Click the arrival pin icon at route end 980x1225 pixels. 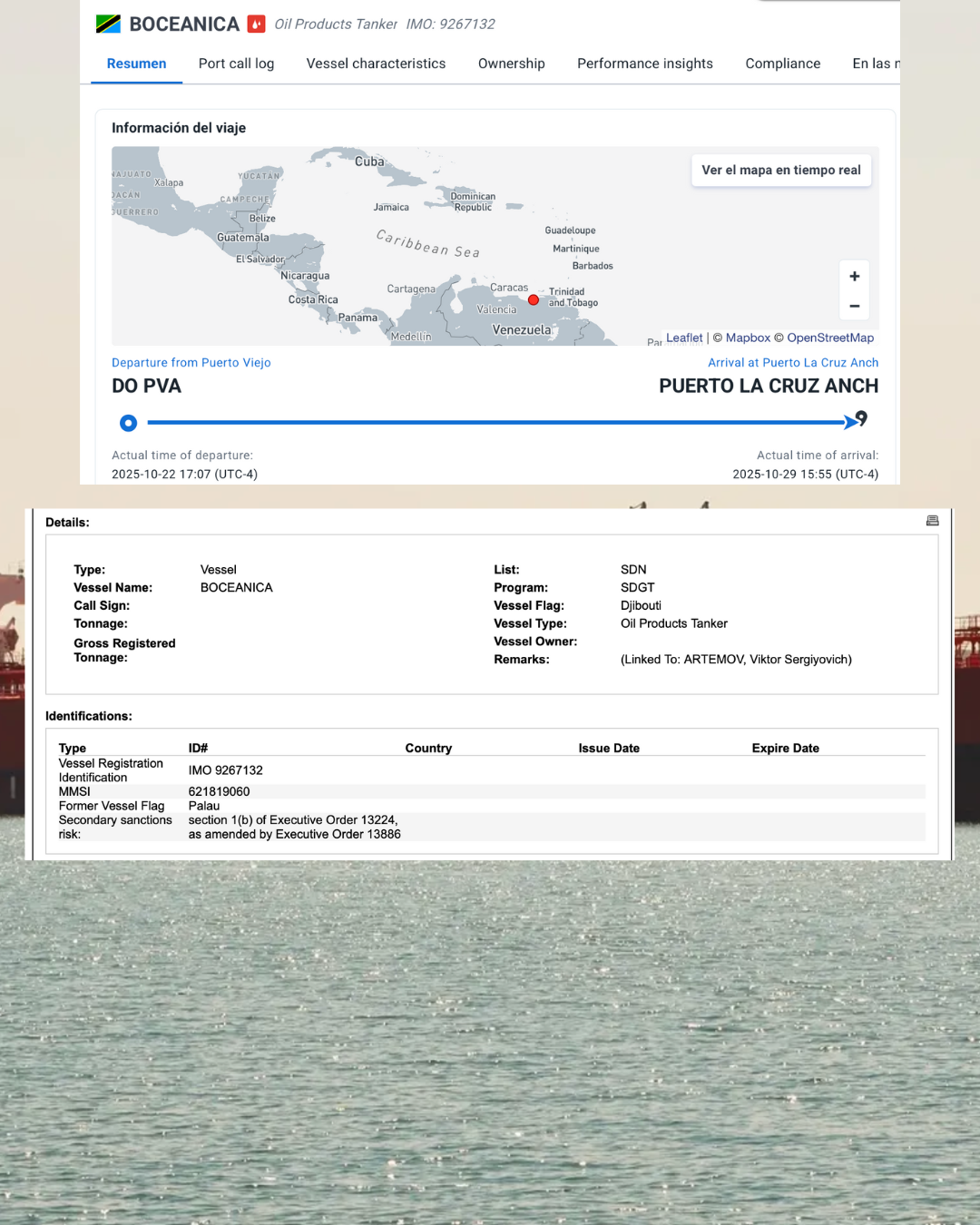pyautogui.click(x=861, y=418)
